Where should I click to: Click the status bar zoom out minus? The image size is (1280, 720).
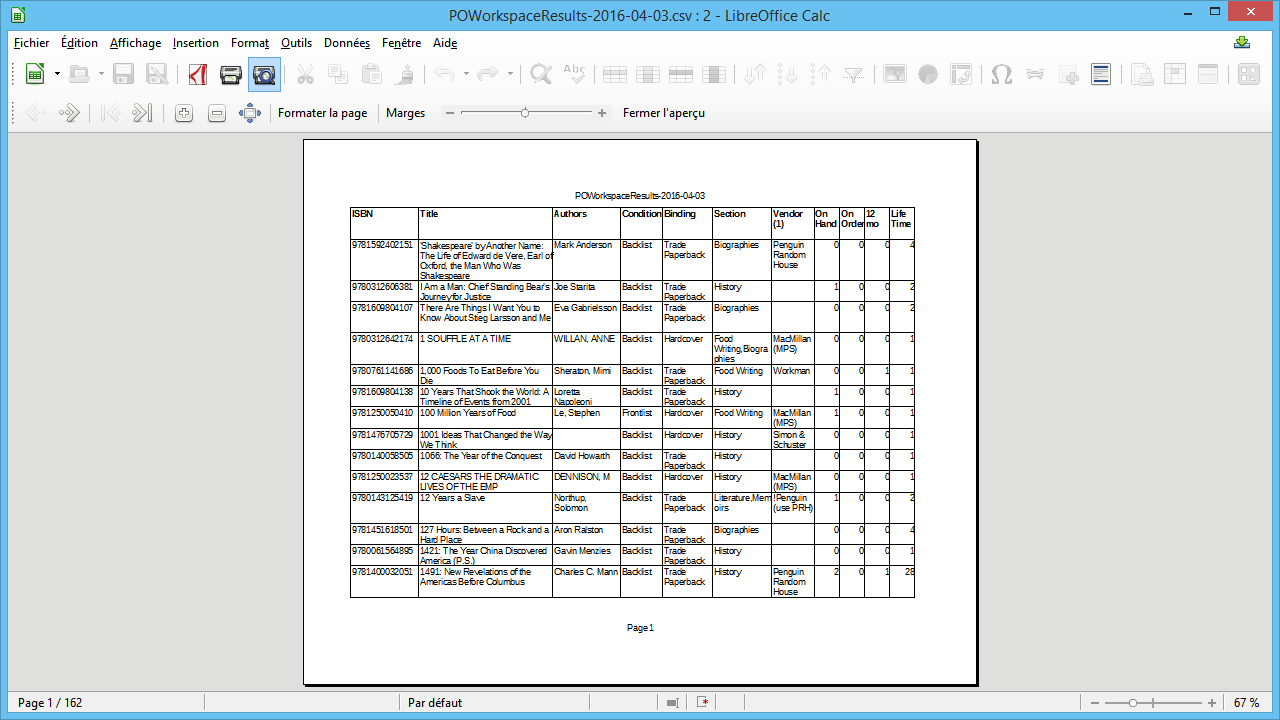tap(1096, 703)
